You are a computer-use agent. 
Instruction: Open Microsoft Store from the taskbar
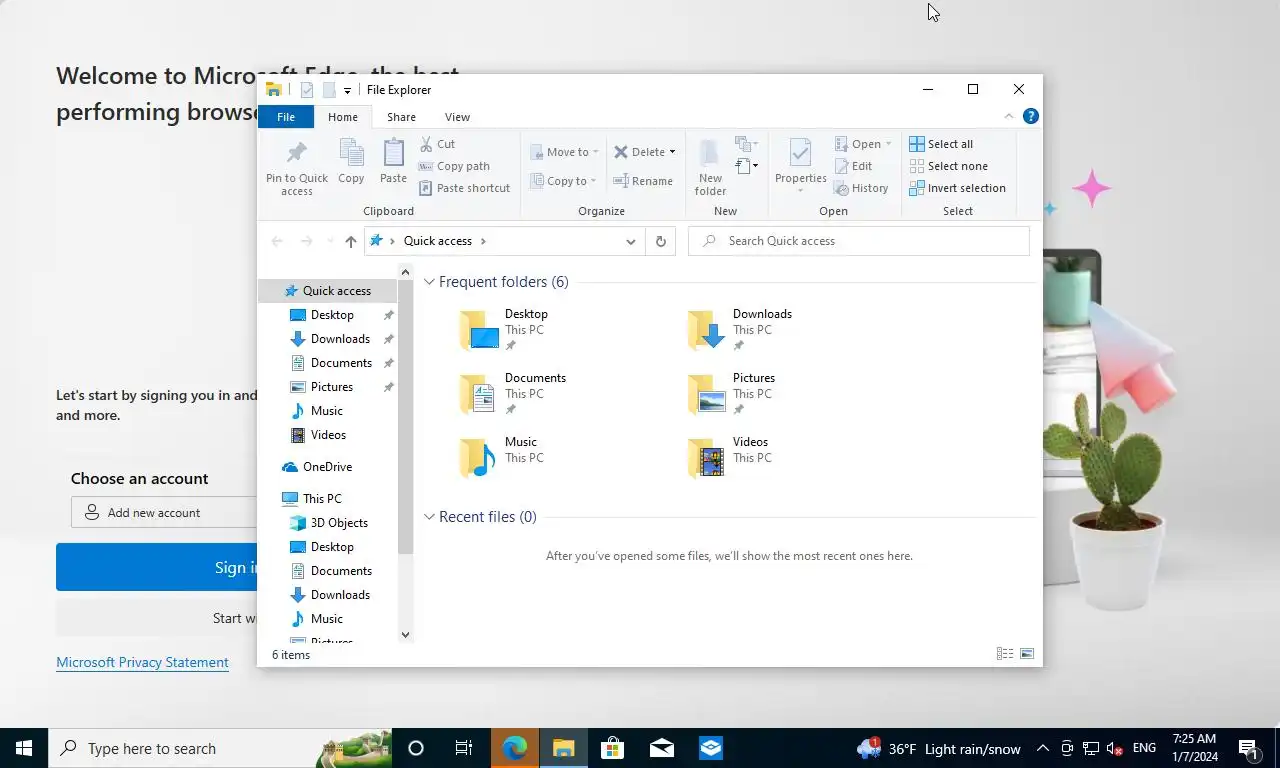[612, 748]
